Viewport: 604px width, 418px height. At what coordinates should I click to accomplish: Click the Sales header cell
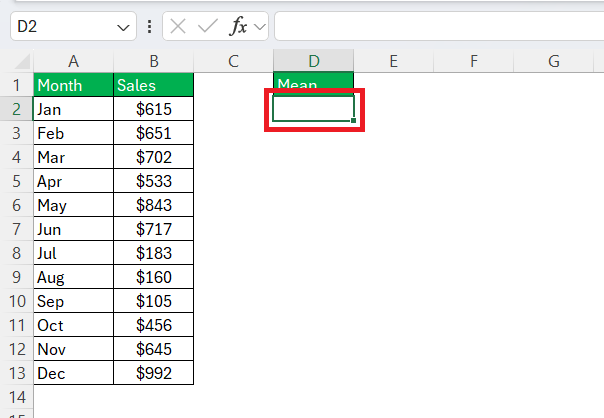tap(154, 85)
